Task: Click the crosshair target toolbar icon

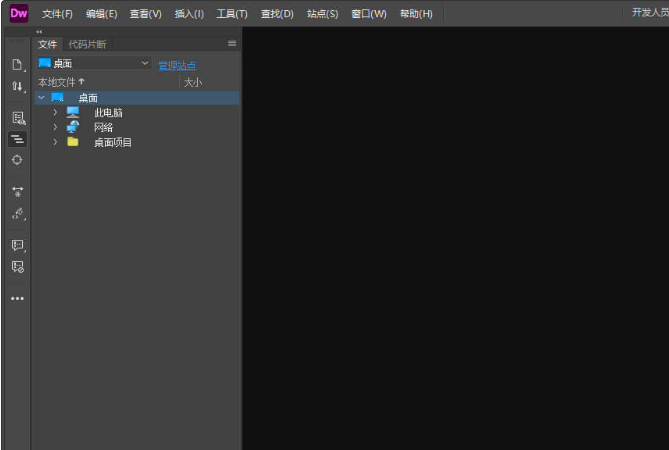Action: pos(17,160)
